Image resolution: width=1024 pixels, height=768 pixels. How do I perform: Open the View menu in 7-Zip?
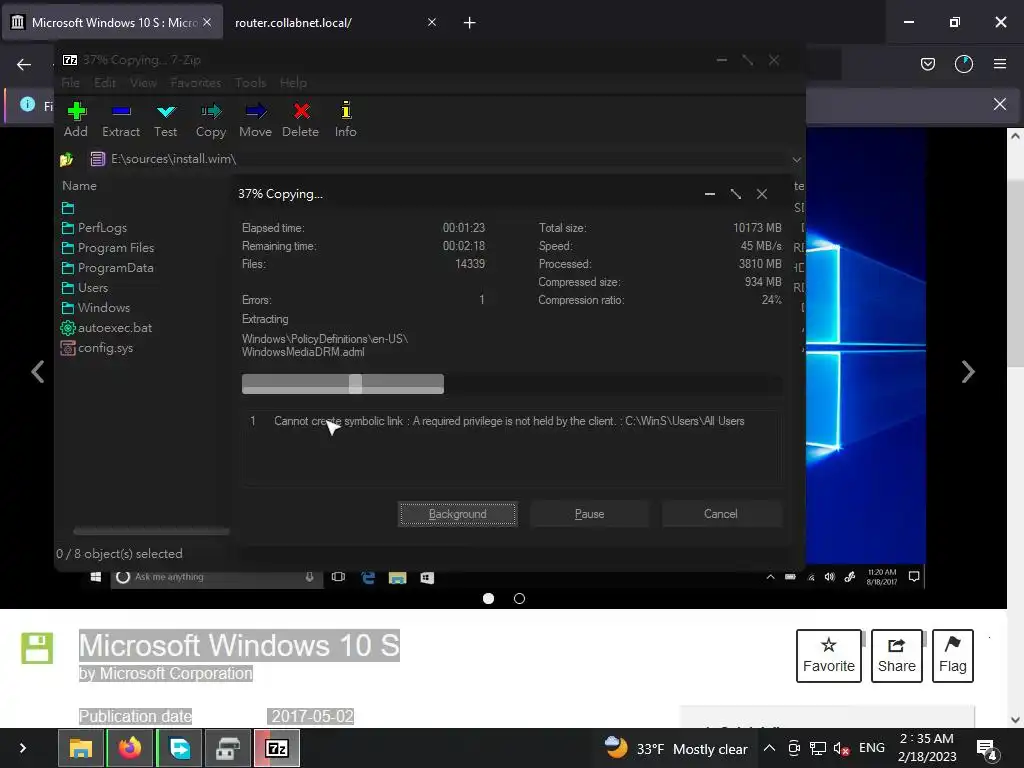pos(143,83)
